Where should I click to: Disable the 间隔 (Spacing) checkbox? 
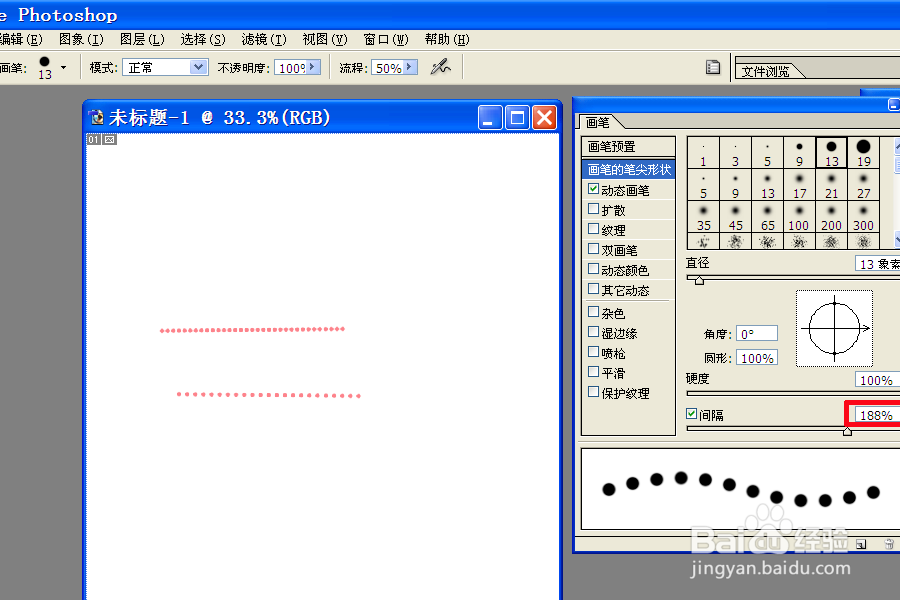click(692, 414)
